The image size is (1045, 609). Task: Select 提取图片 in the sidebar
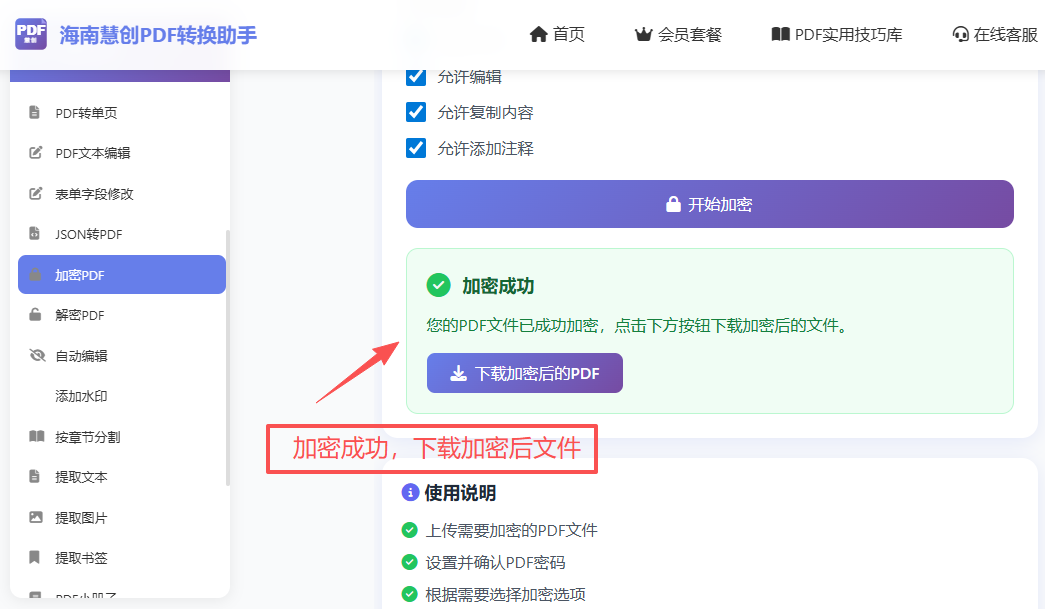tap(122, 518)
